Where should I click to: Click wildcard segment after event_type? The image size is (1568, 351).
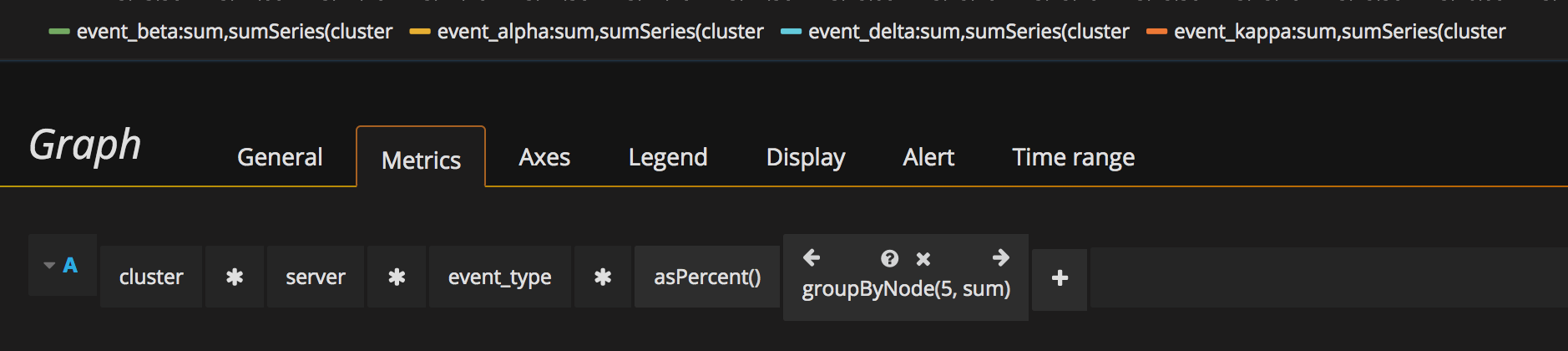(x=603, y=277)
